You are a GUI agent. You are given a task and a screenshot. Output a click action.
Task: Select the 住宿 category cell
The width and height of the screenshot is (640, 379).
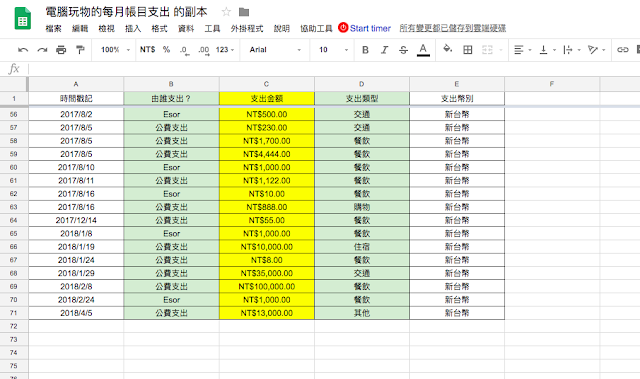[362, 246]
